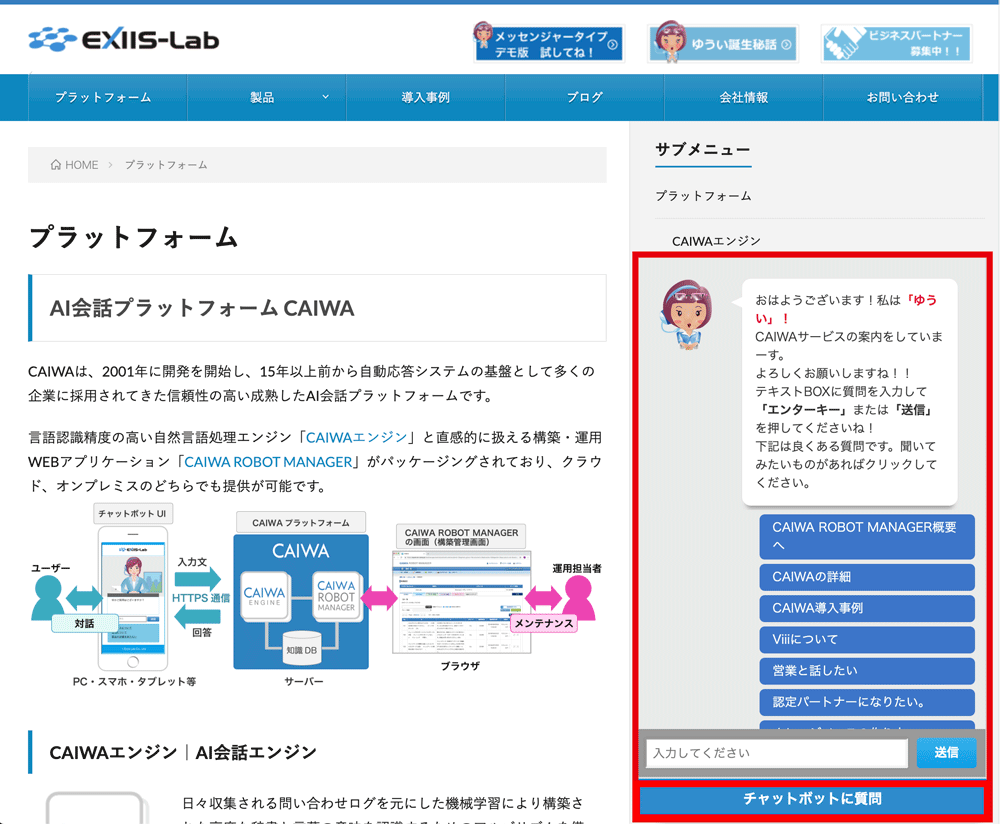Click the CAIWAエンジン｜AI会話エンジン heading
1000x824 pixels.
[x=183, y=753]
